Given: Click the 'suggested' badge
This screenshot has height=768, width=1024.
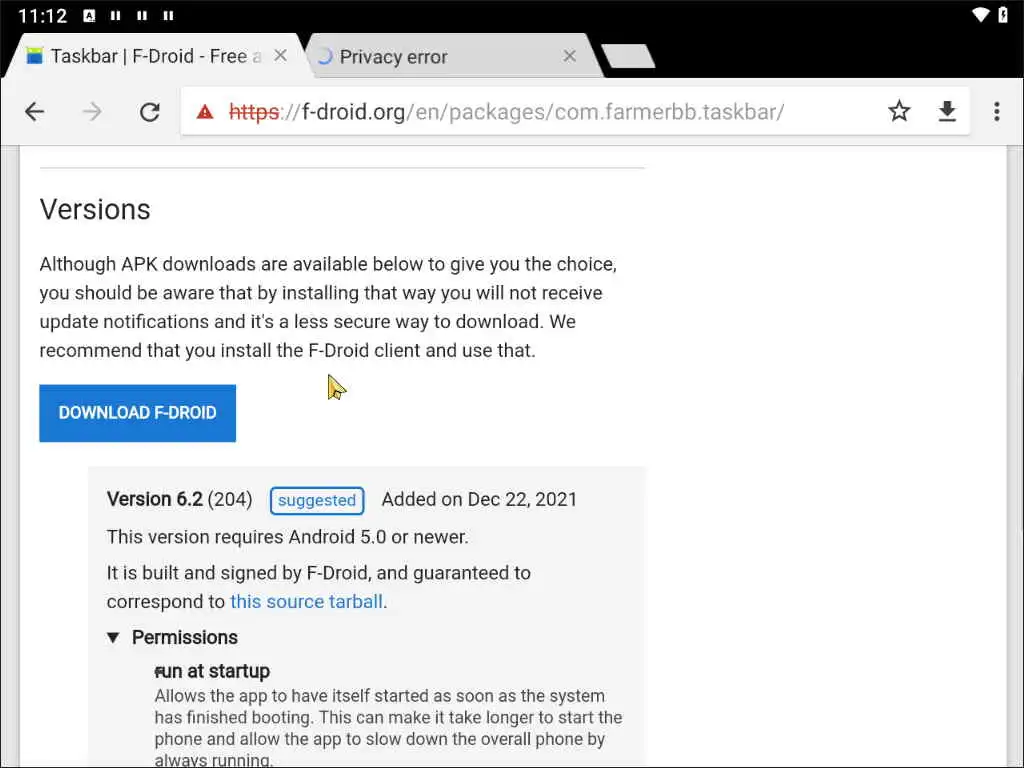Looking at the screenshot, I should pyautogui.click(x=317, y=500).
